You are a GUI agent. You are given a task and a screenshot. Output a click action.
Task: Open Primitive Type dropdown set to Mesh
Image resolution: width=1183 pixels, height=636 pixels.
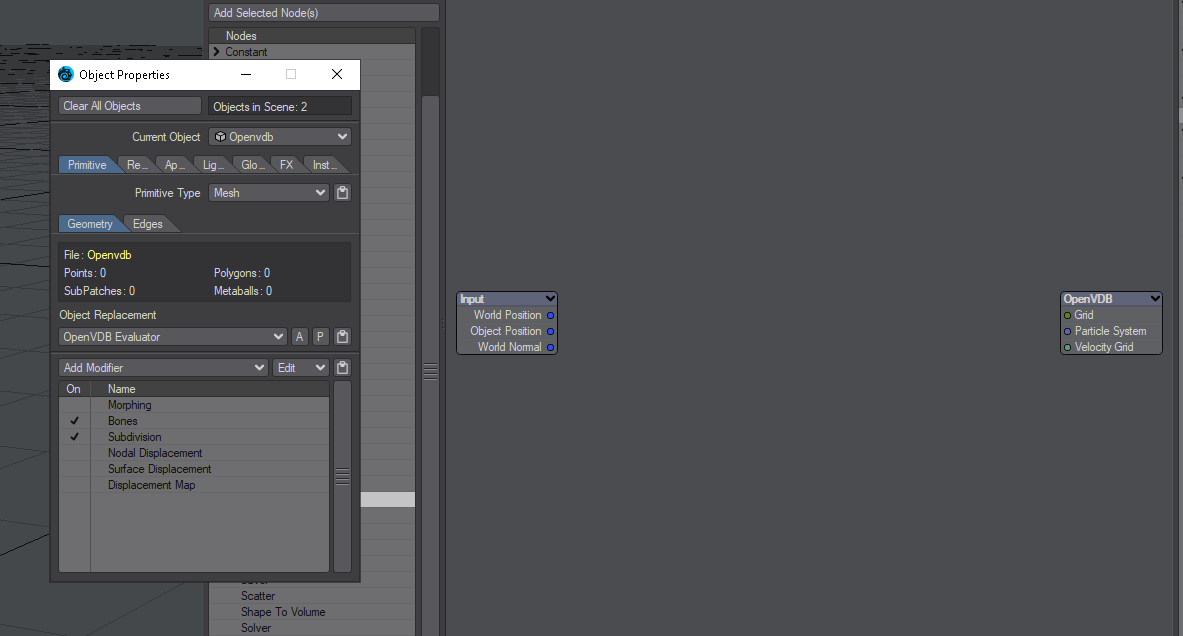click(x=269, y=192)
